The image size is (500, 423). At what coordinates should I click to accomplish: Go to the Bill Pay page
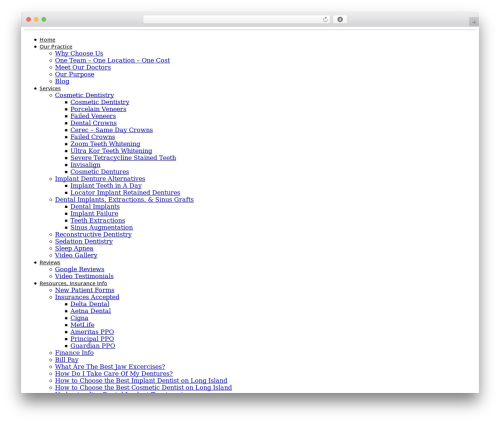coord(67,360)
